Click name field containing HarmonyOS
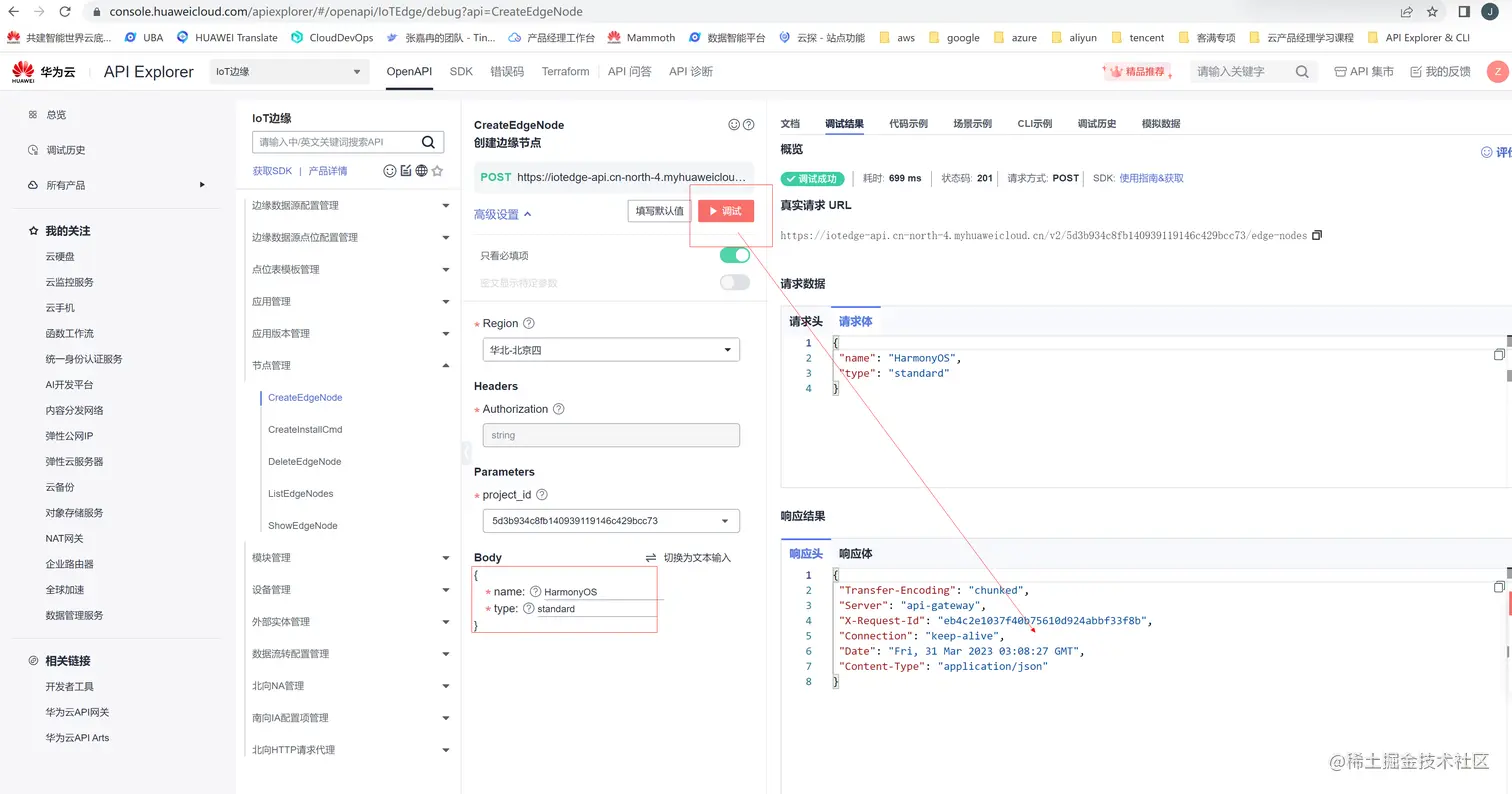This screenshot has height=794, width=1512. click(603, 592)
